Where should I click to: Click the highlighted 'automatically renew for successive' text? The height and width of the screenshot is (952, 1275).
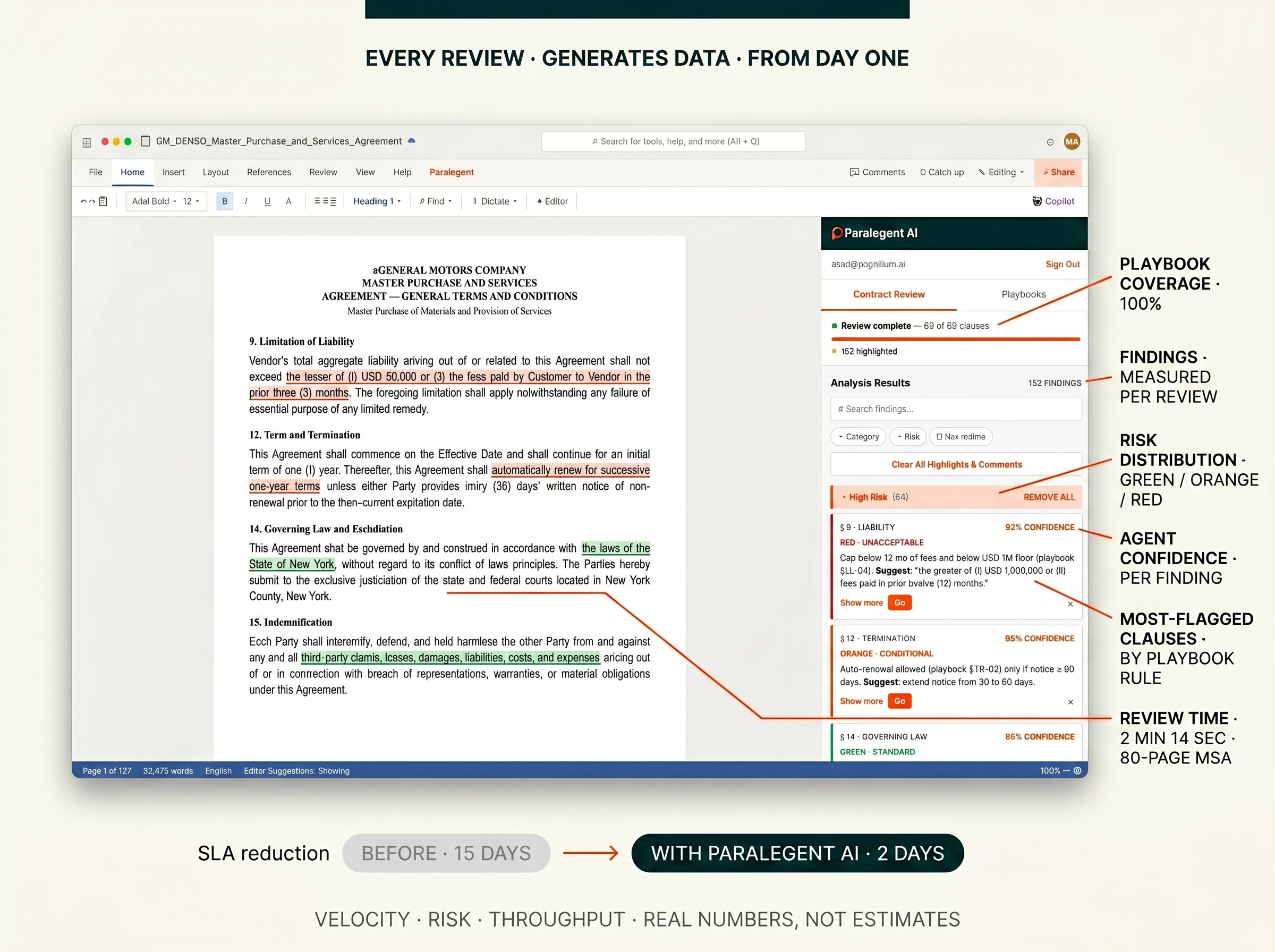(571, 470)
